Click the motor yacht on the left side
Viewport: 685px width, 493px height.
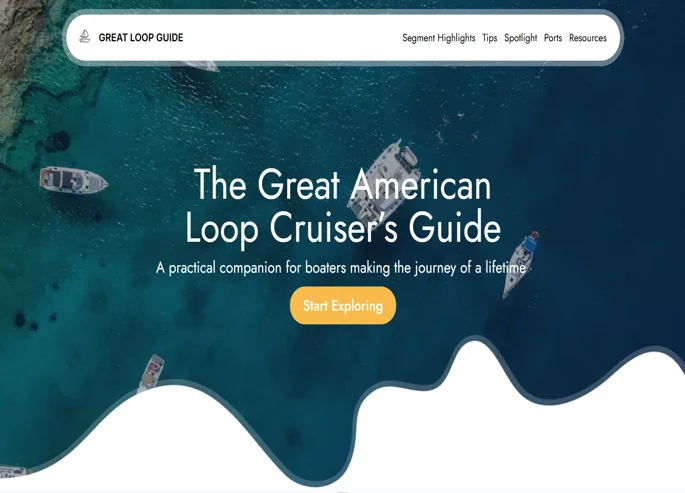tap(72, 181)
